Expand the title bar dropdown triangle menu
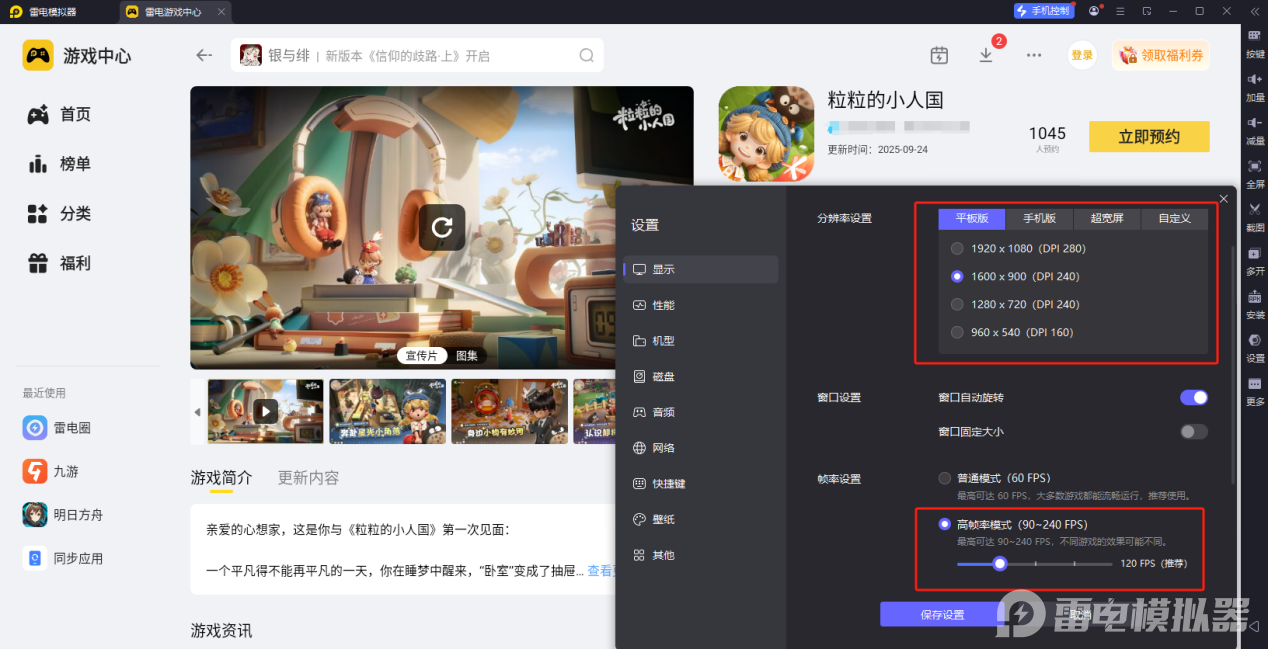Viewport: 1268px width, 649px height. point(1122,11)
